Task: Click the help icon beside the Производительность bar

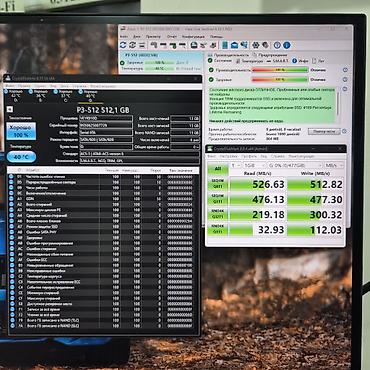Action: (x=345, y=70)
